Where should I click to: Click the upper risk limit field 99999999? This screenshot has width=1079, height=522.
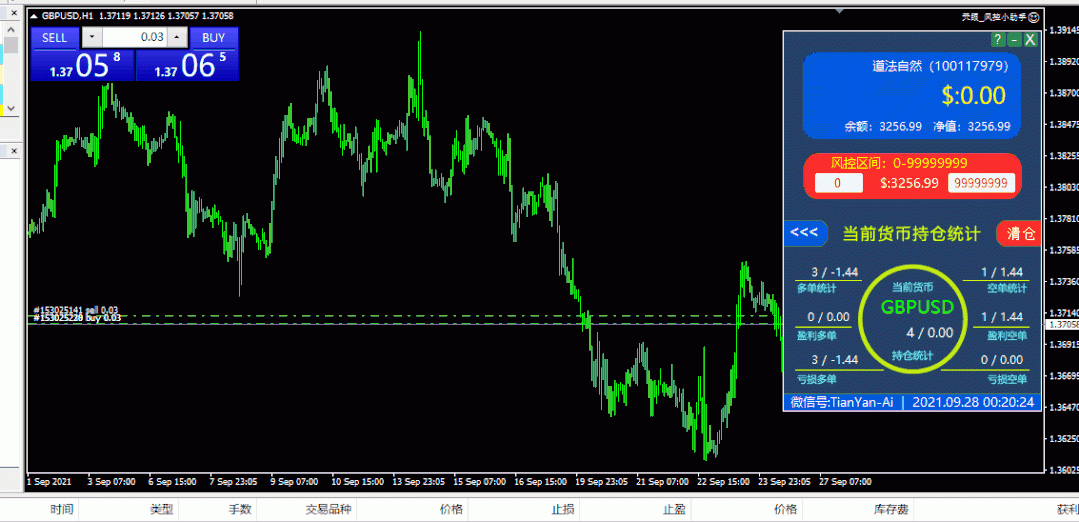point(981,183)
